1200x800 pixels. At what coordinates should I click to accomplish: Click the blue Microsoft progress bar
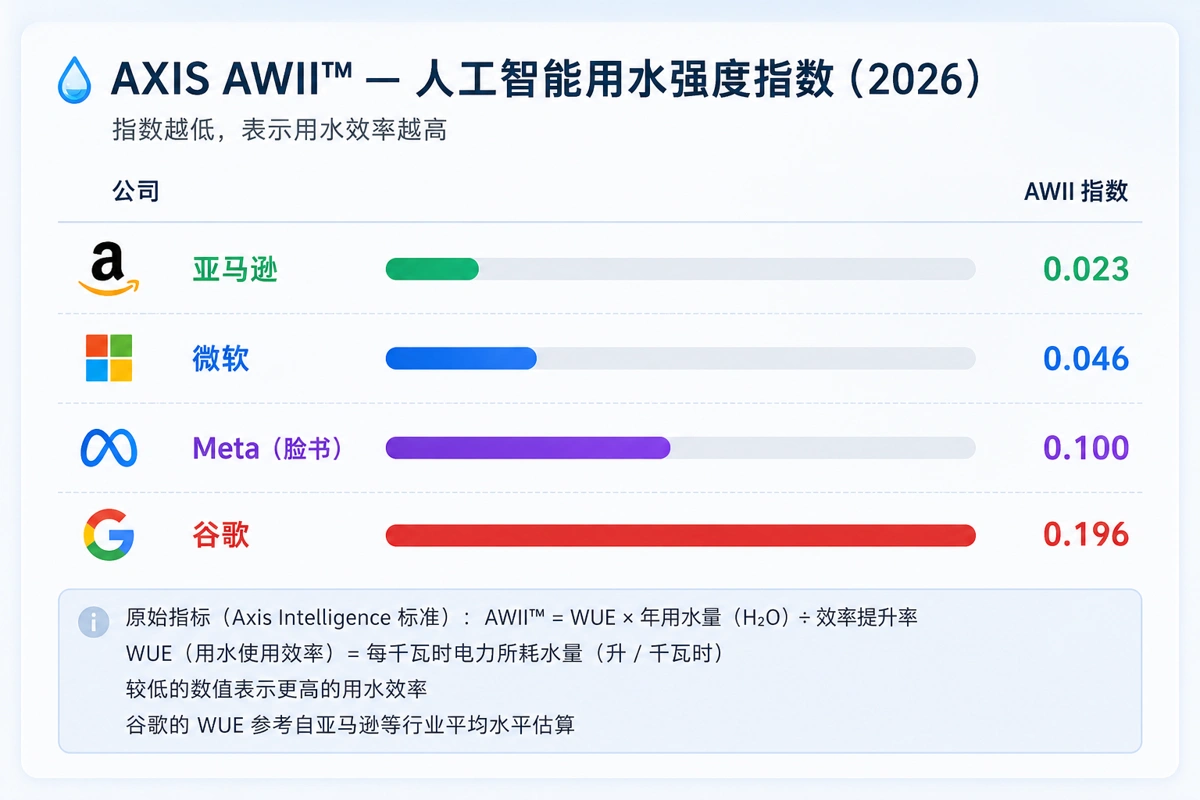pyautogui.click(x=461, y=358)
